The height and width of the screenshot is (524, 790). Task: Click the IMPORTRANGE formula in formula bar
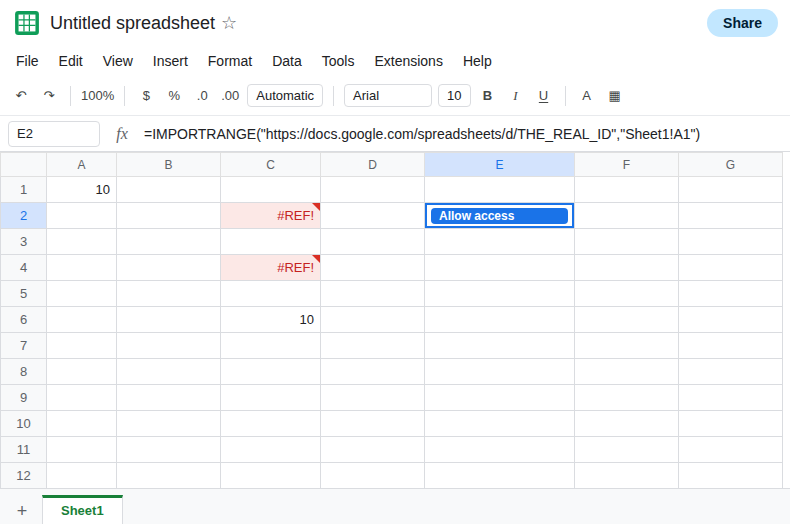pos(422,134)
